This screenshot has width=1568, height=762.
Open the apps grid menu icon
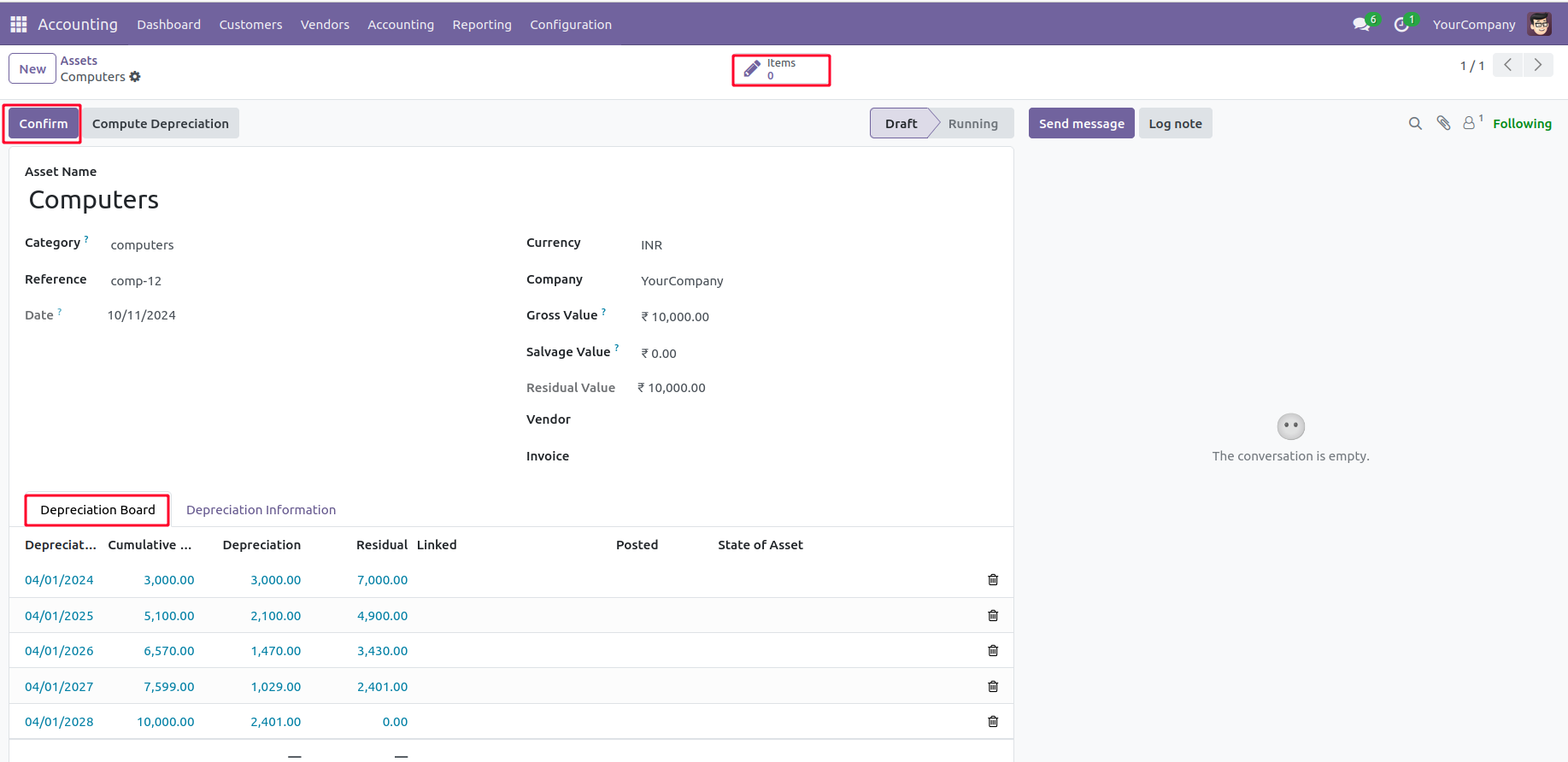(18, 24)
